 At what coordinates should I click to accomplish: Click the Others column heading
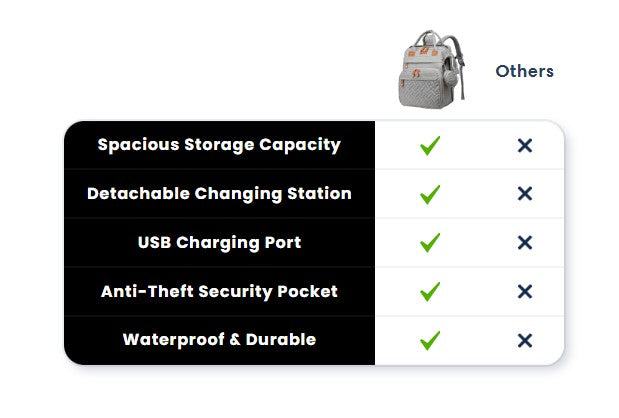click(x=524, y=71)
